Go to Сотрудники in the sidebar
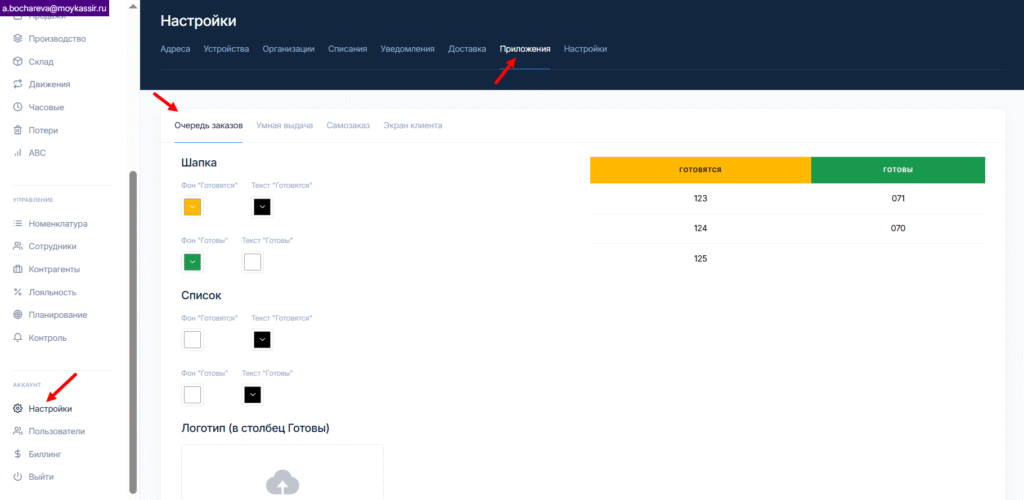 point(52,246)
